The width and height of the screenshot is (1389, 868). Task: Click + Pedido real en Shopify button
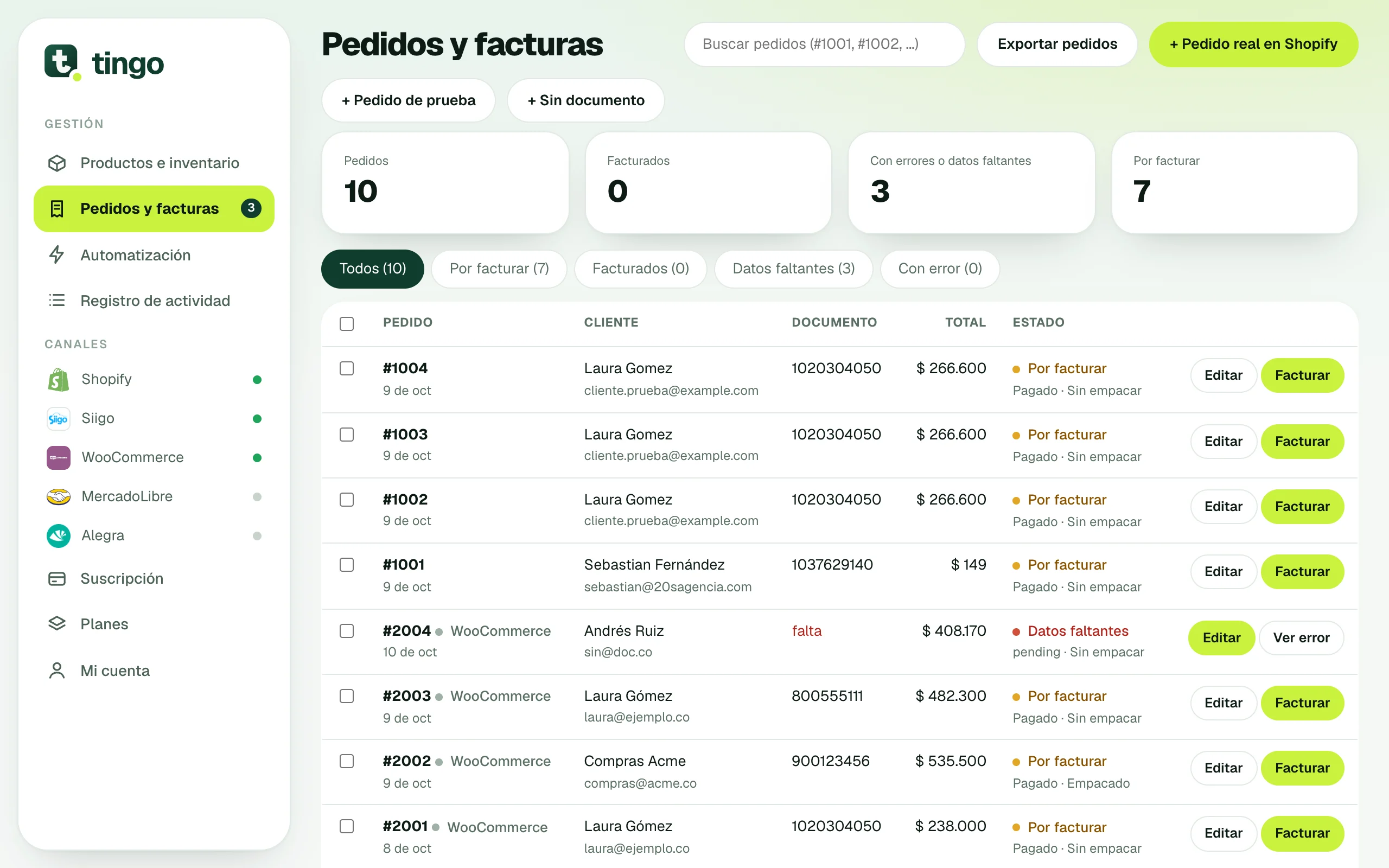(1253, 44)
